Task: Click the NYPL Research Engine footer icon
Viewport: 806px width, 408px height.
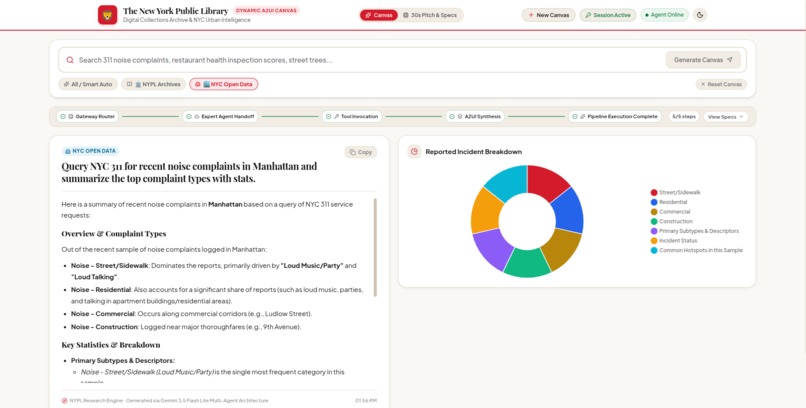Action: [x=64, y=400]
